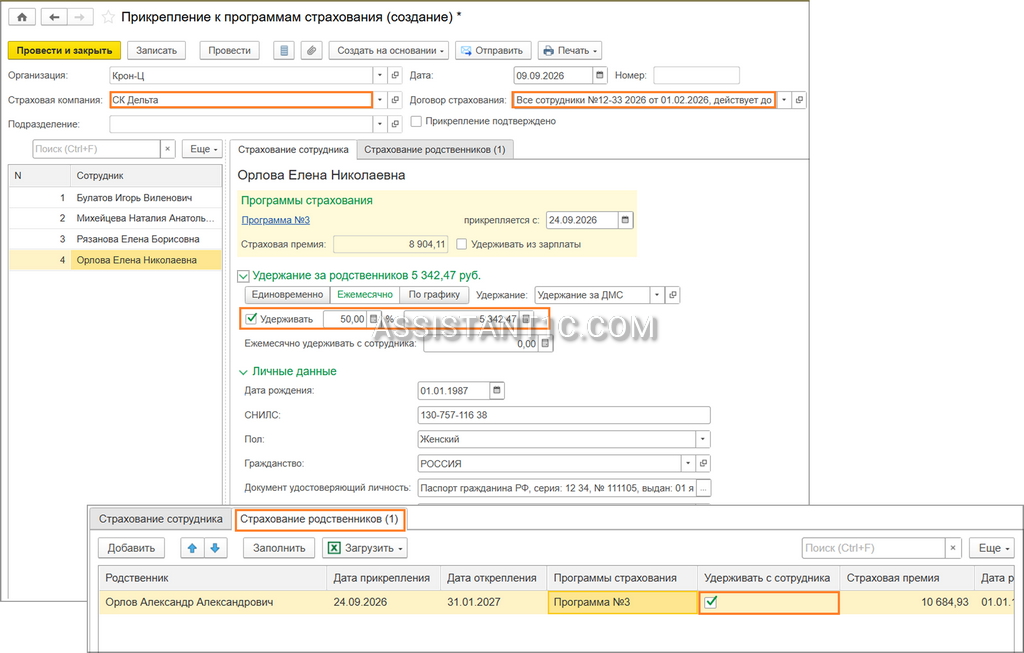Collapse the Удержание за родственников section checkbox
The height and width of the screenshot is (653, 1024).
pyautogui.click(x=243, y=276)
